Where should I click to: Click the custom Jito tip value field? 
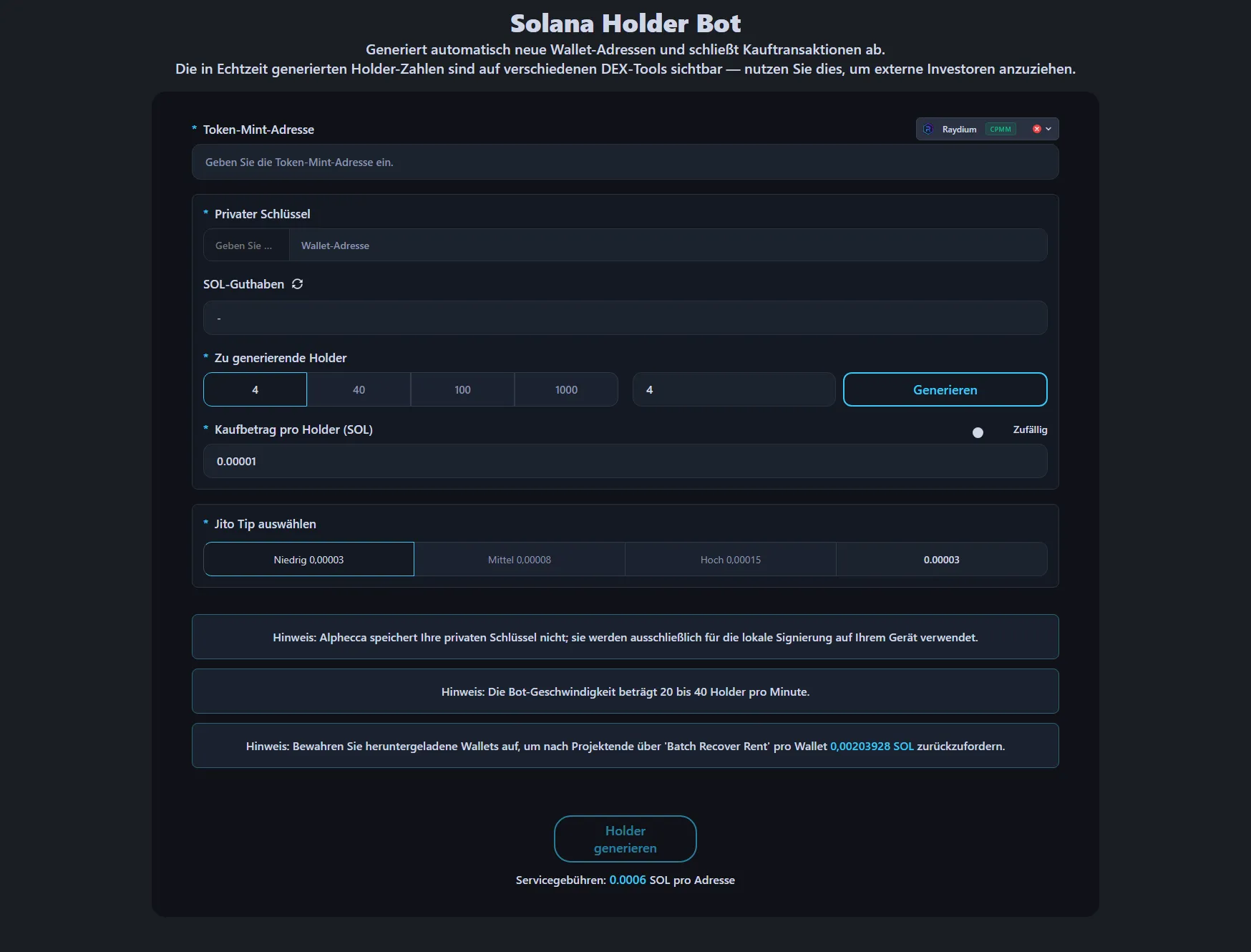point(941,560)
